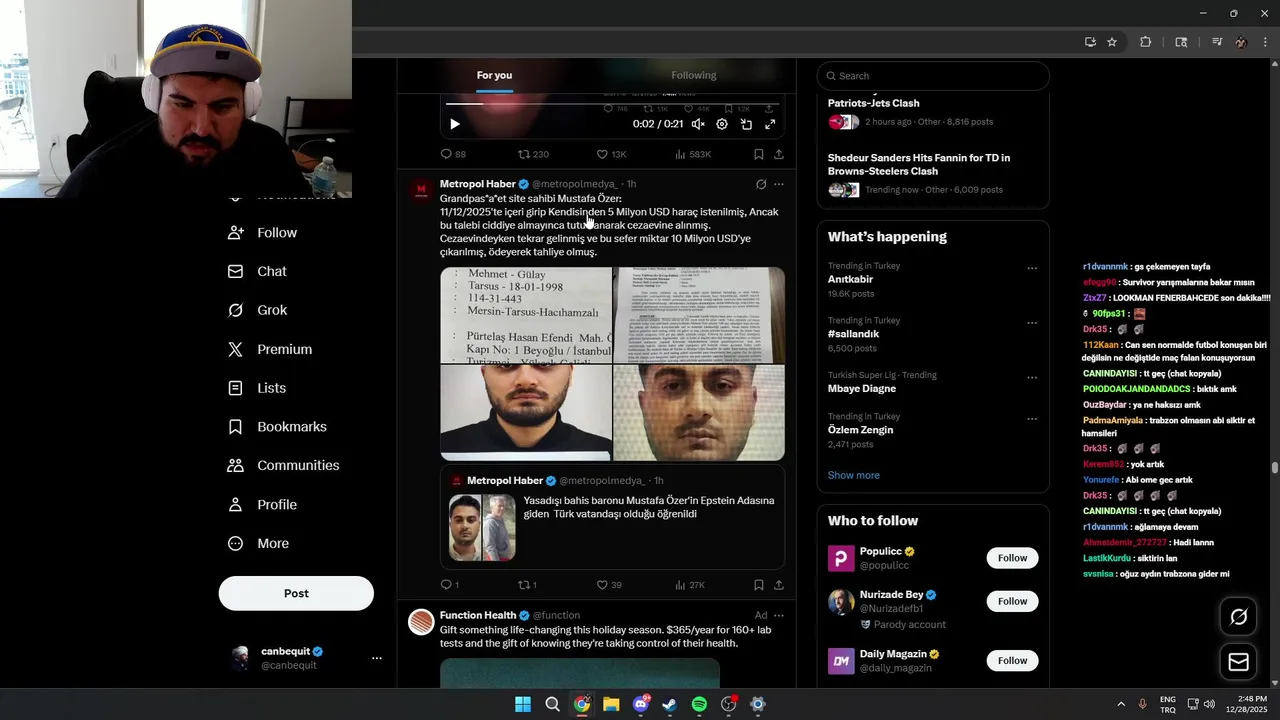This screenshot has height=720, width=1280.
Task: Open floating Grok button
Action: 1238,617
